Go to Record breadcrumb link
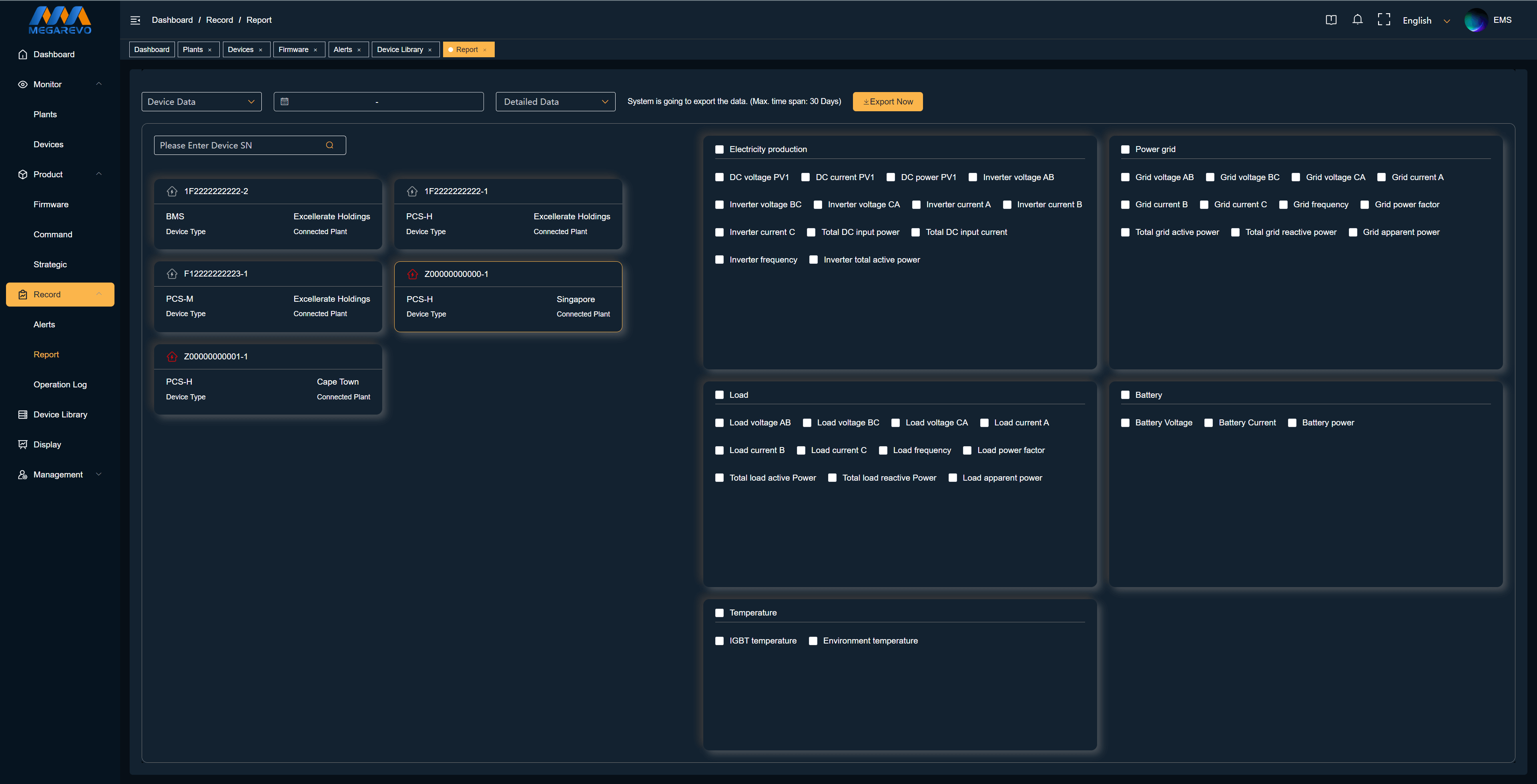Viewport: 1537px width, 784px height. pyautogui.click(x=220, y=20)
